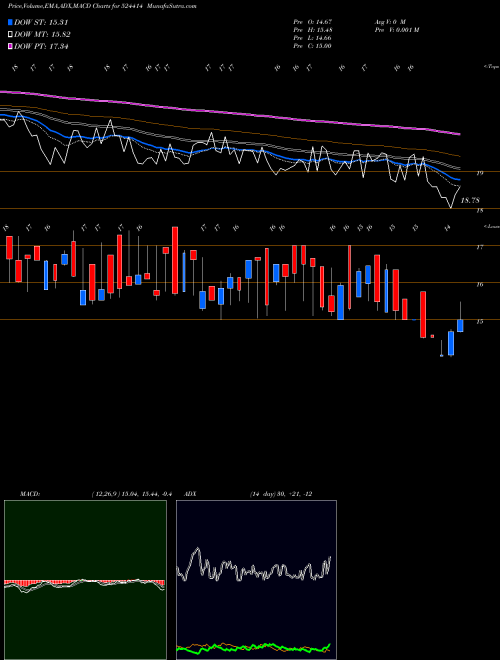Click the Pre V: 0.001 M value

(396, 29)
